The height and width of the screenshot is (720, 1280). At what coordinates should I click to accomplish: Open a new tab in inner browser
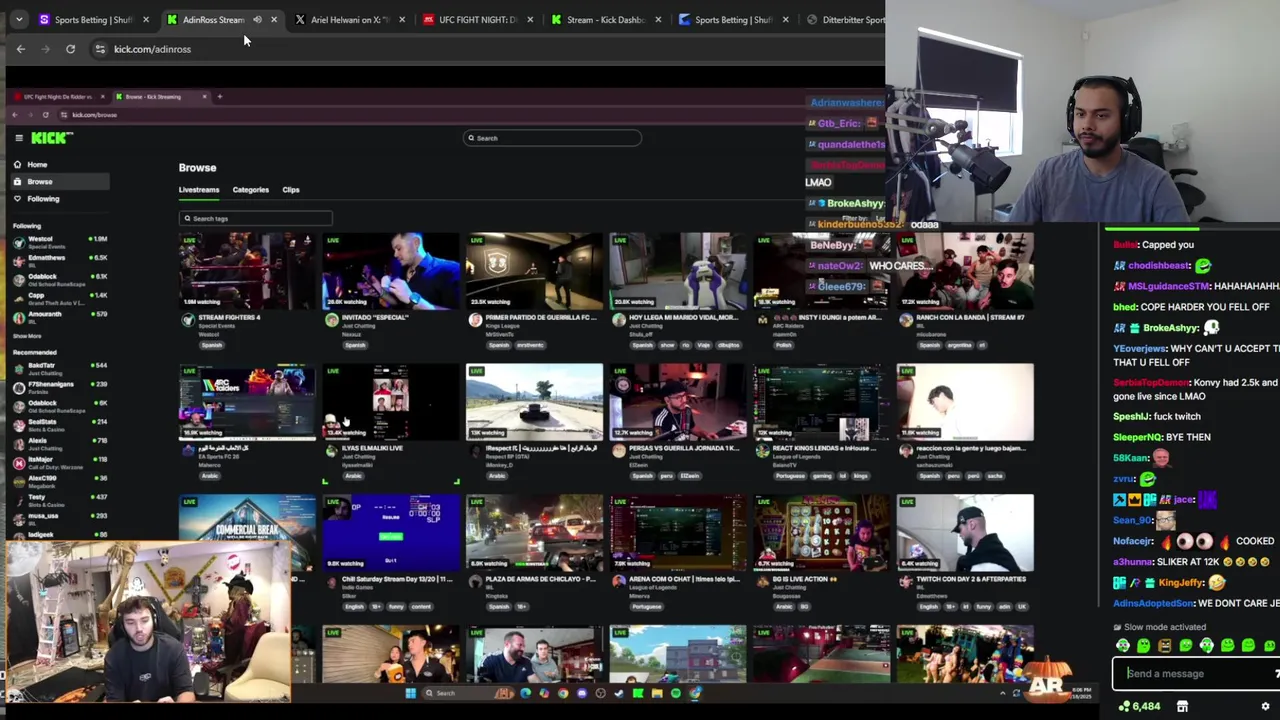[x=220, y=97]
